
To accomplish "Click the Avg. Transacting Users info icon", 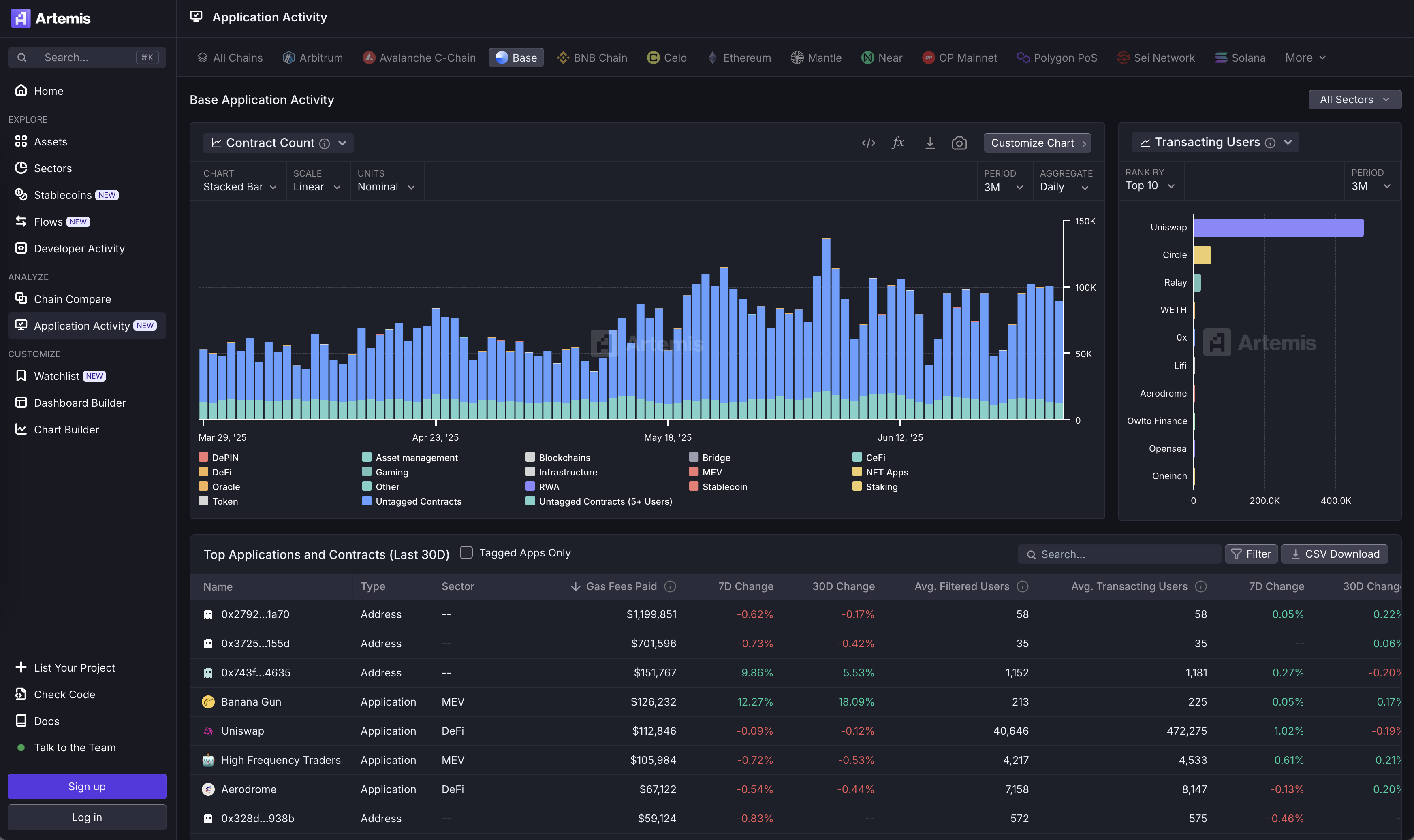I will tap(1200, 586).
